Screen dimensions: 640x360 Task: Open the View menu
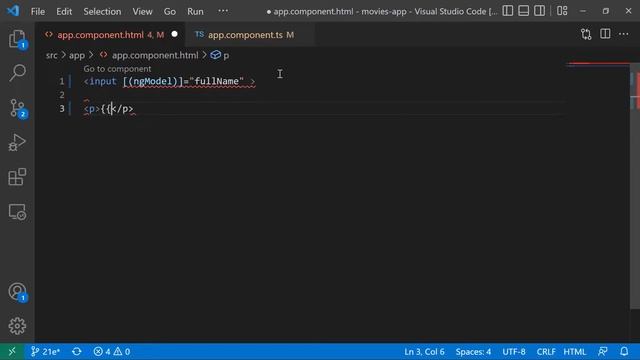tap(142, 11)
